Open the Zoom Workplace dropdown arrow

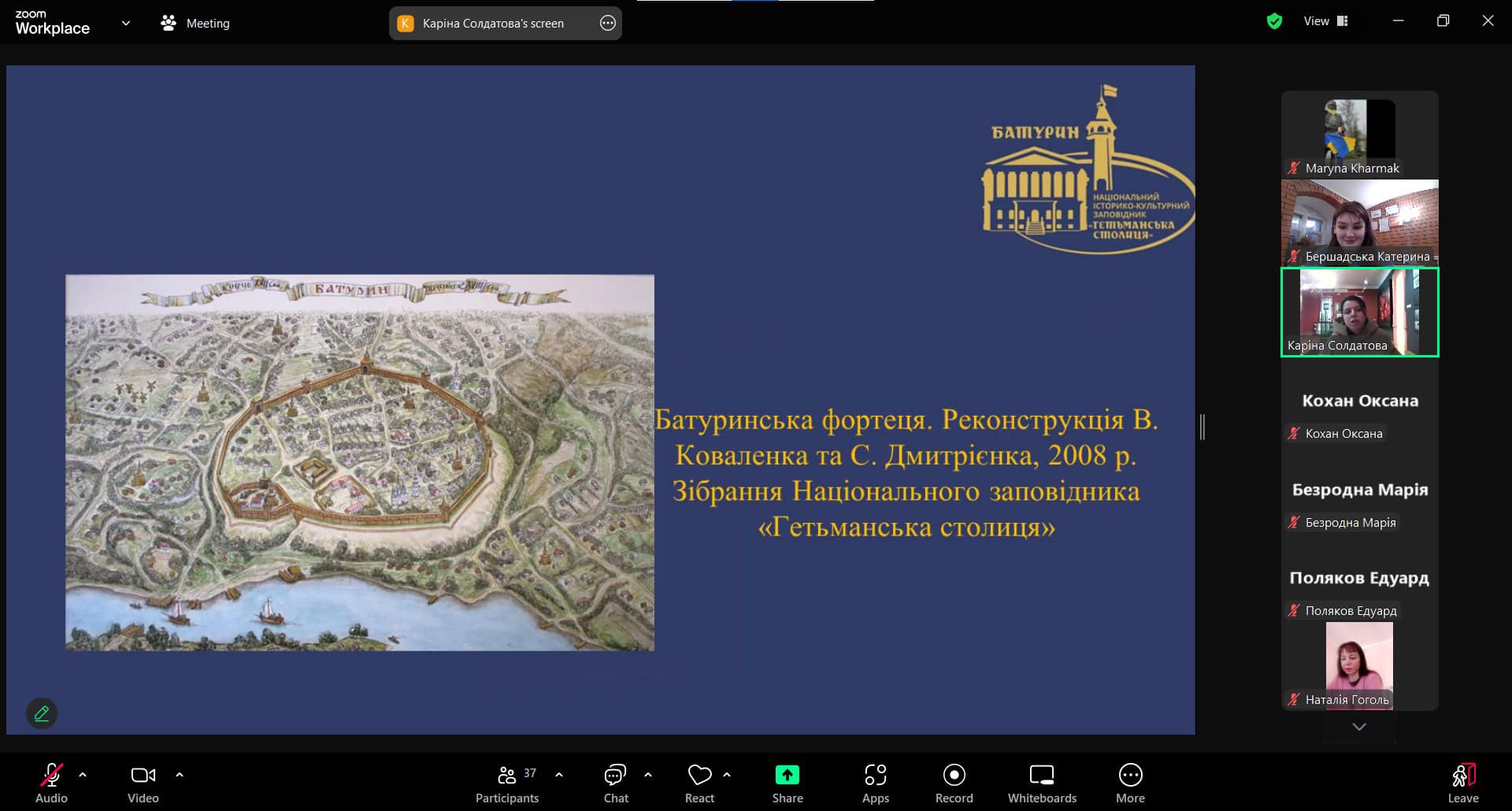click(126, 23)
